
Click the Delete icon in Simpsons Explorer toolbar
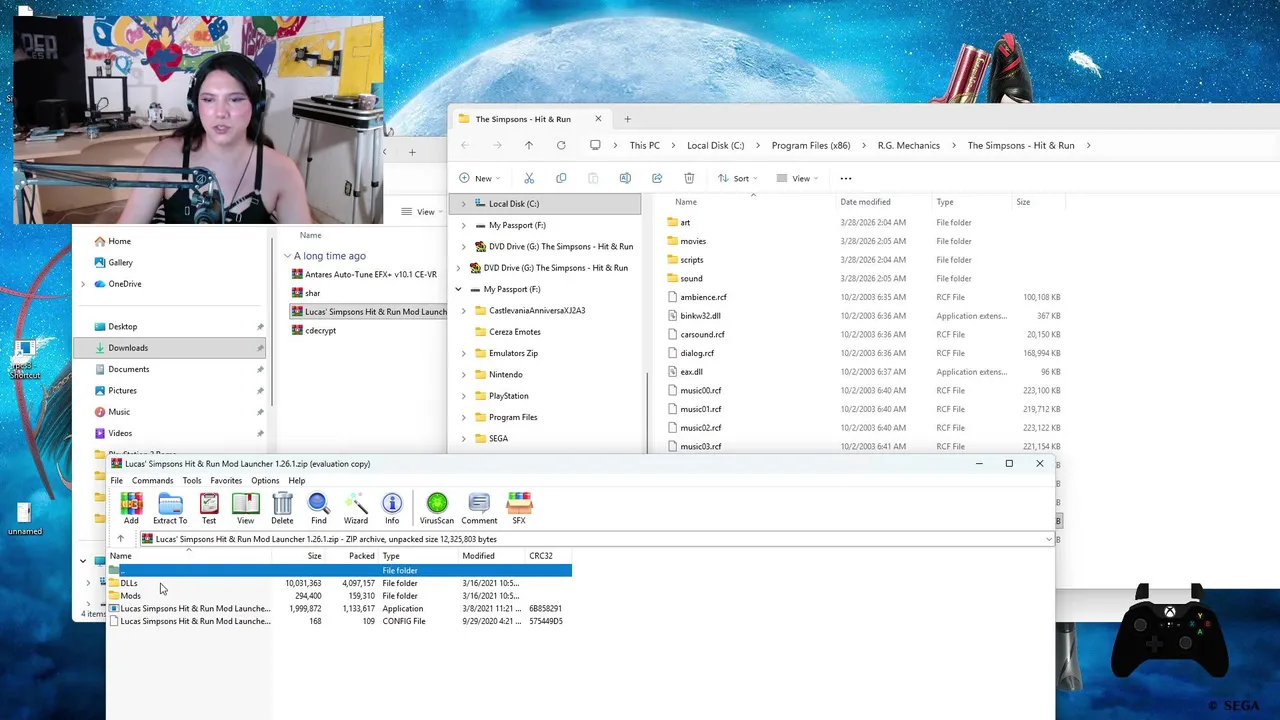(x=689, y=178)
